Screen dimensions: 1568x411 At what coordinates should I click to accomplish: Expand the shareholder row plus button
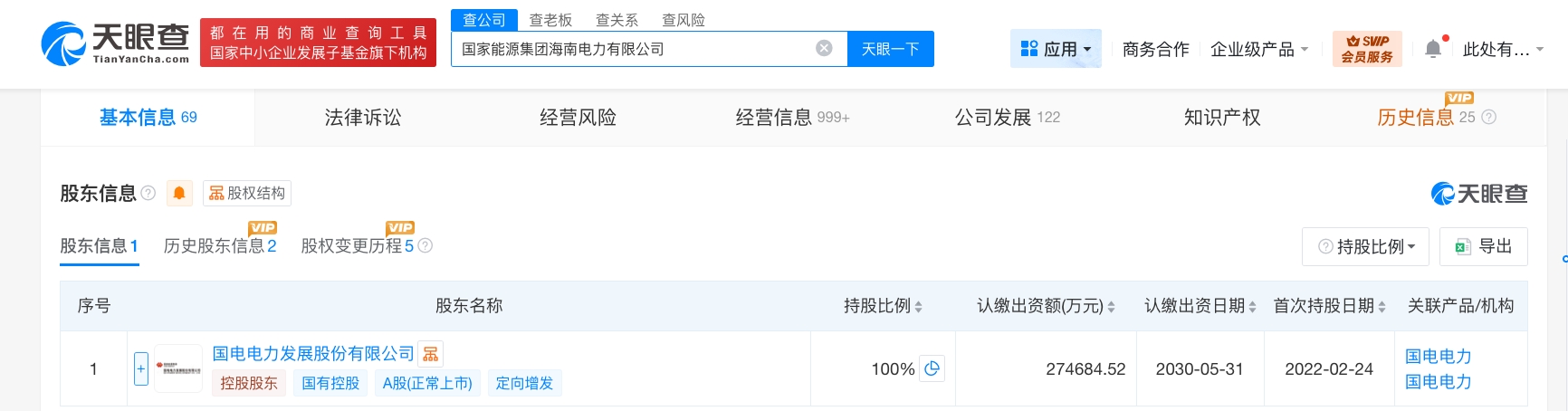click(141, 368)
